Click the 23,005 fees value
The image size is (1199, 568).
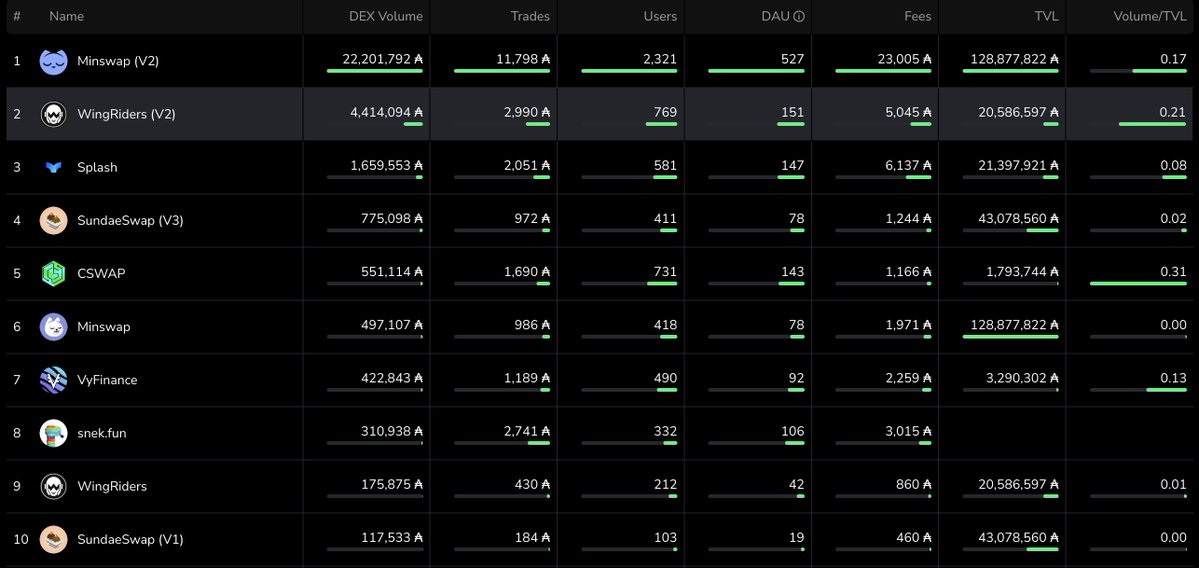[905, 59]
